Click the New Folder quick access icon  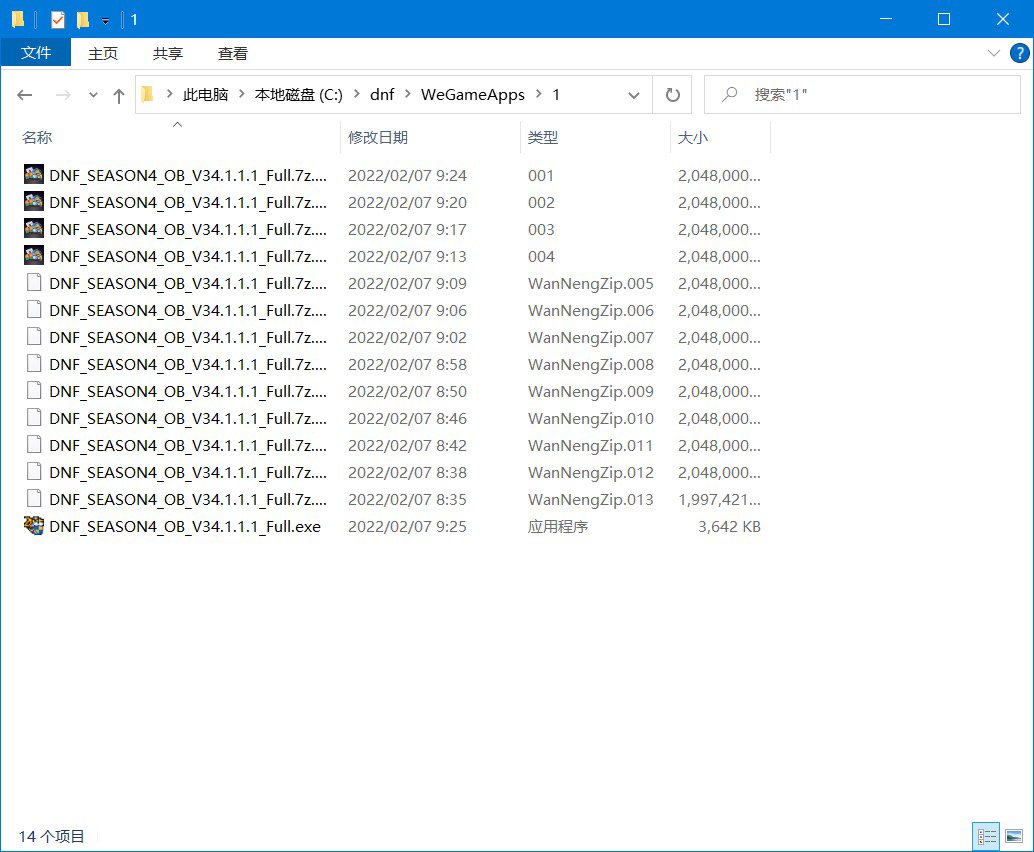tap(82, 20)
